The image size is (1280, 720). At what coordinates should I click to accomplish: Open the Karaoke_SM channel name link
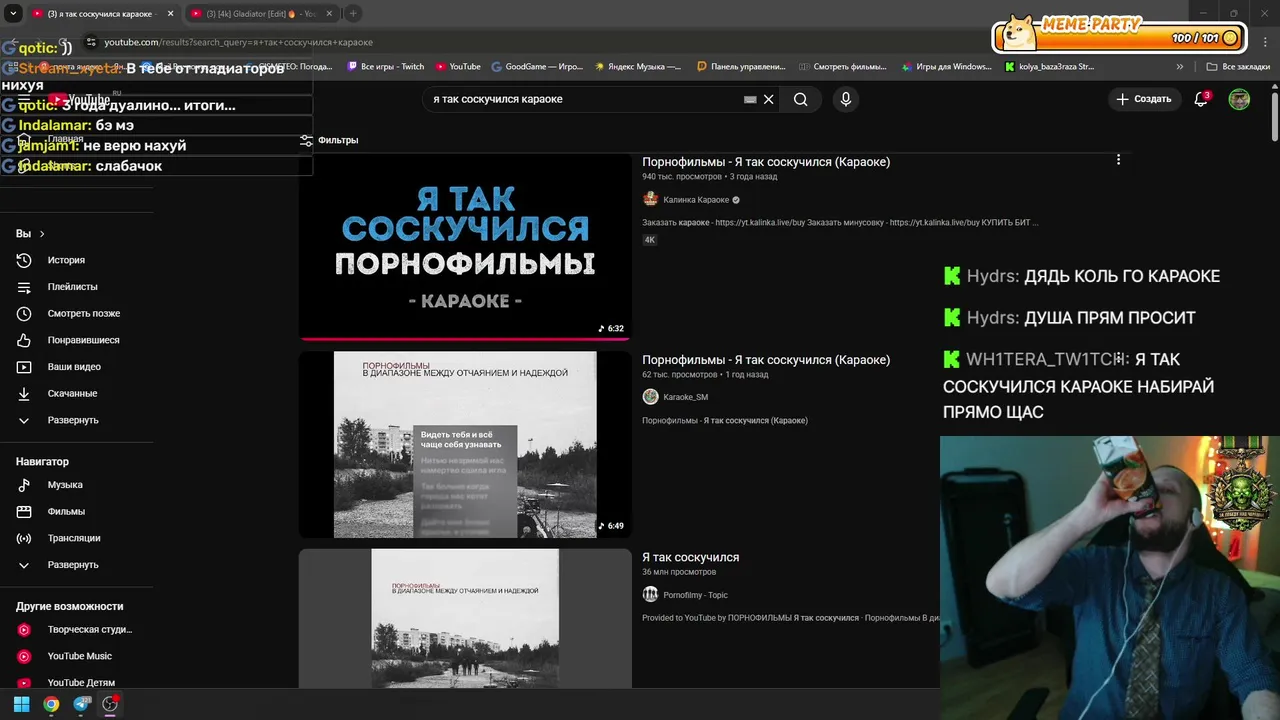[685, 397]
